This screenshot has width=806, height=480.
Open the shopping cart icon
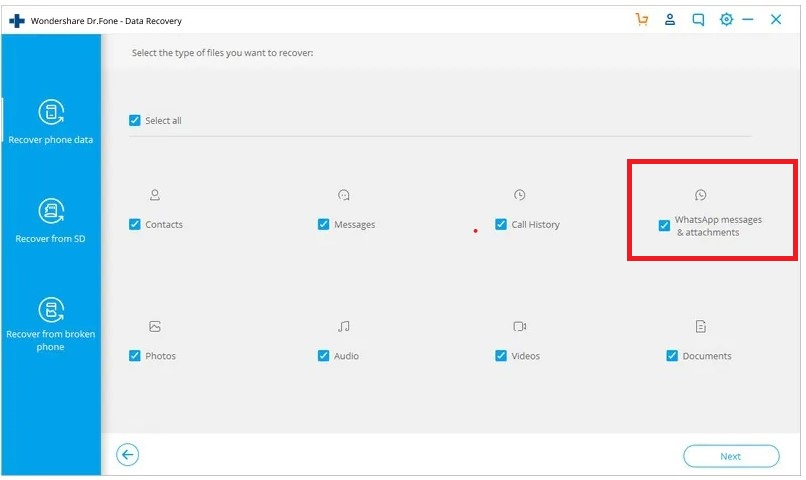[x=642, y=20]
